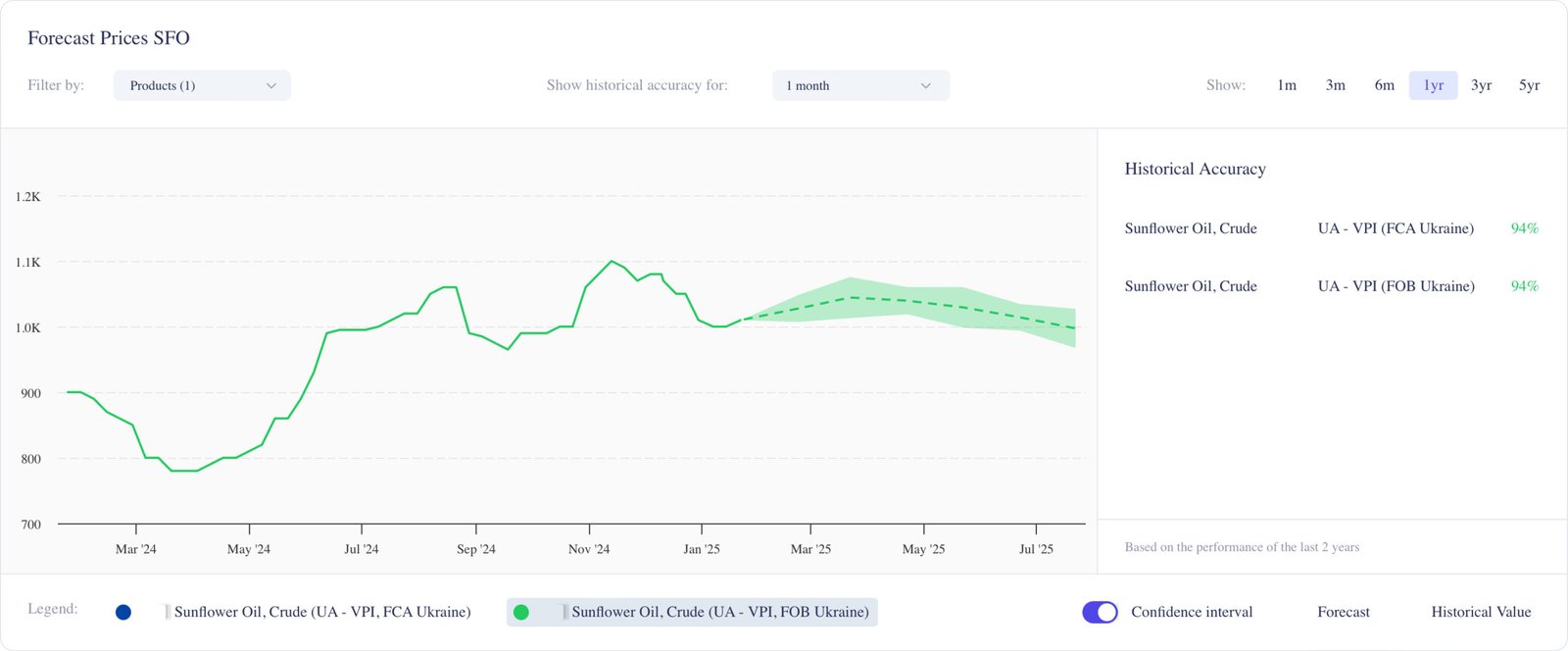Select the active 1yr time range

point(1433,85)
